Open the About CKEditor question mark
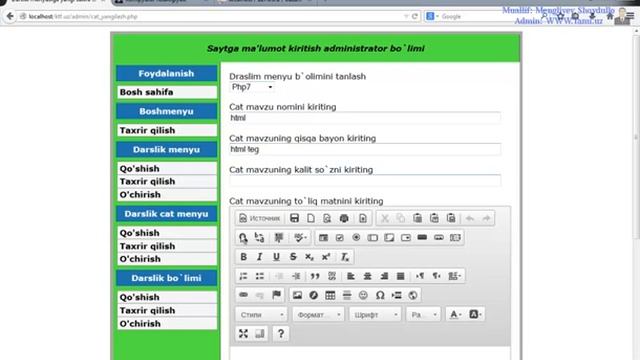This screenshot has height=360, width=640. 280,334
